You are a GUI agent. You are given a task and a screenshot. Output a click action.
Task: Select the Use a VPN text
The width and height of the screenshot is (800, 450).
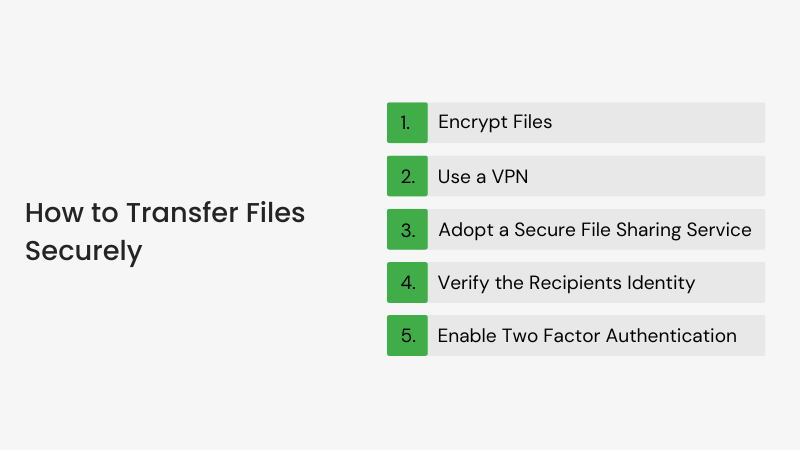tap(483, 177)
